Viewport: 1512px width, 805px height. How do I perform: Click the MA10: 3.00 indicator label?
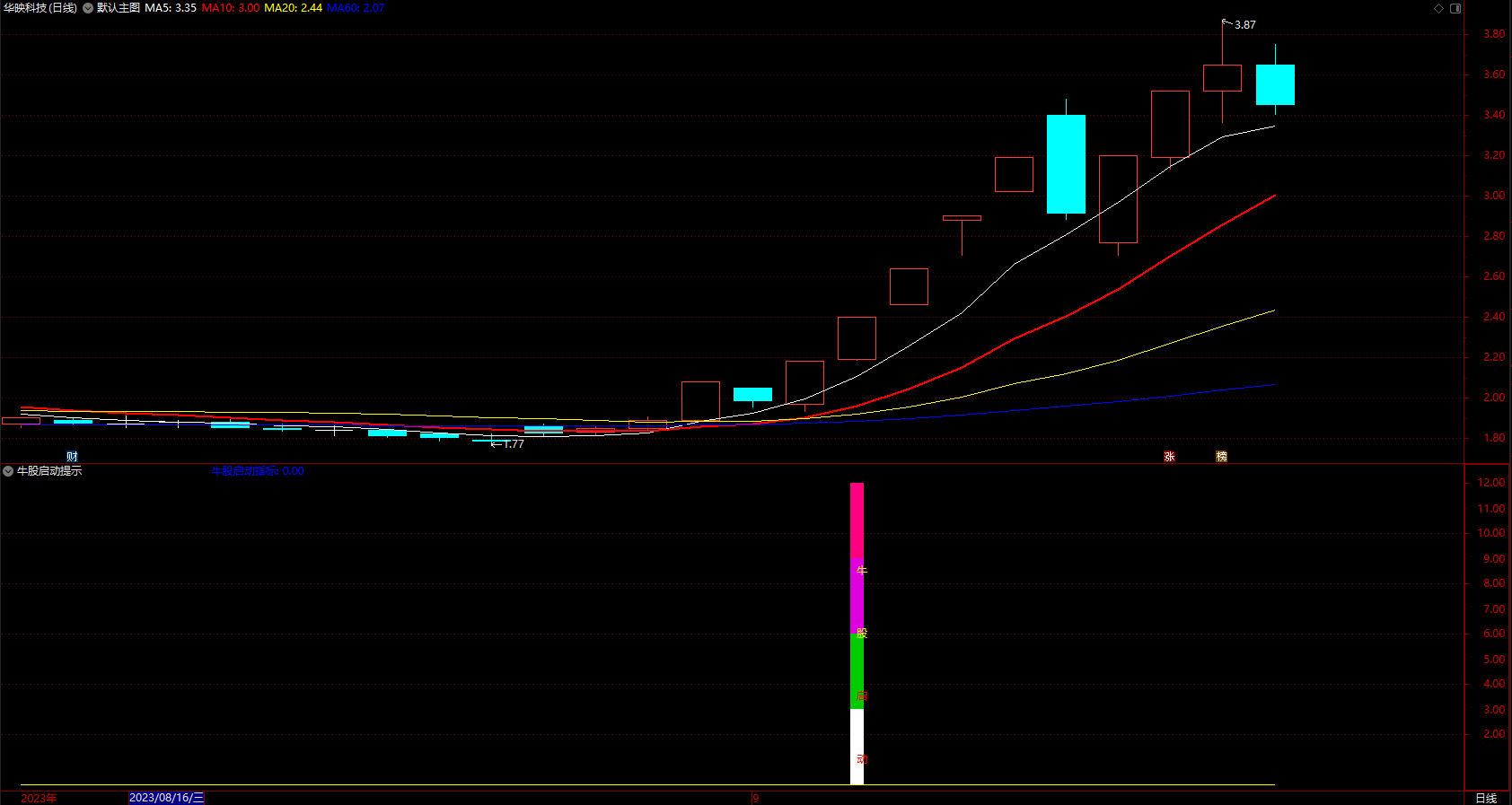click(231, 8)
